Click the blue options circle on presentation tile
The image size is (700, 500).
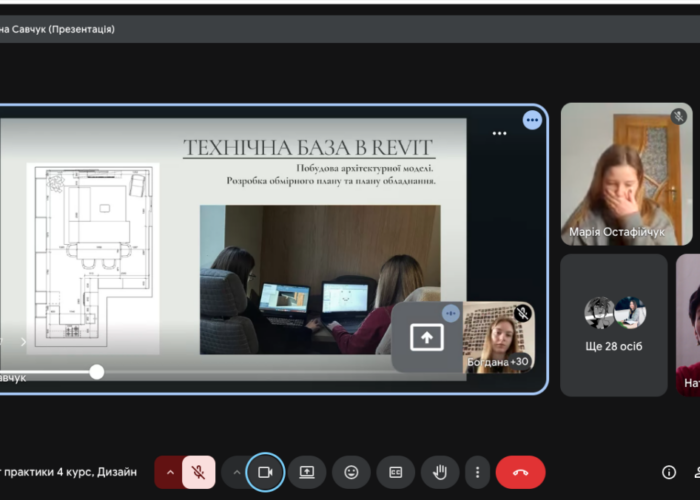click(532, 120)
